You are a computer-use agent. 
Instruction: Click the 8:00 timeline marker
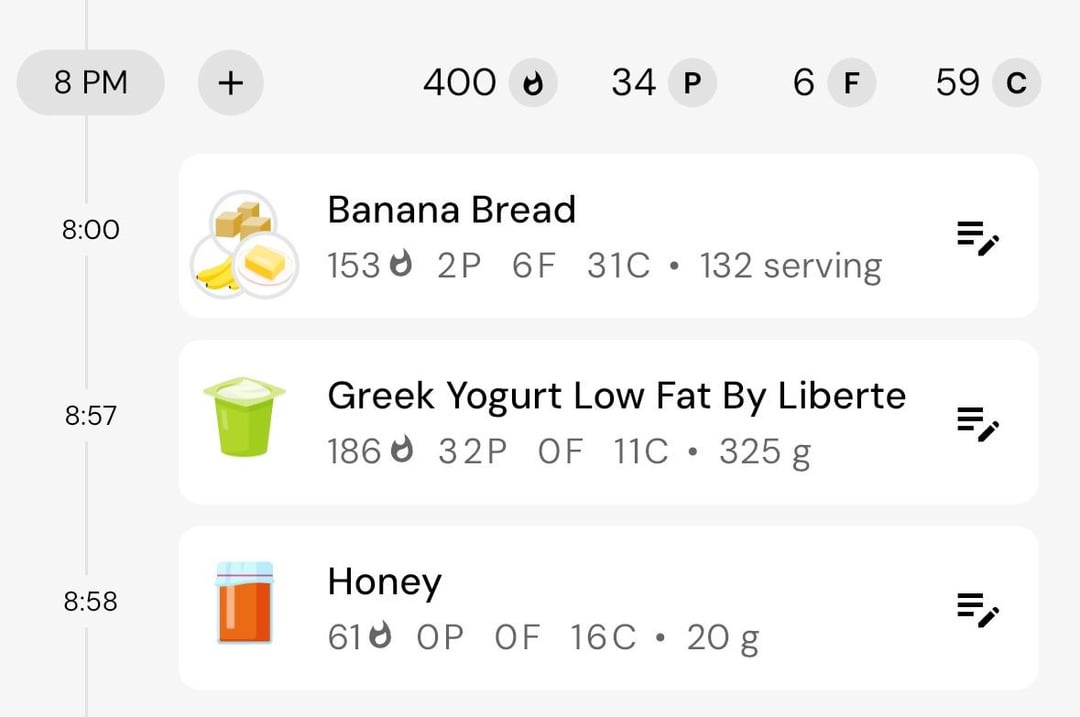[91, 229]
